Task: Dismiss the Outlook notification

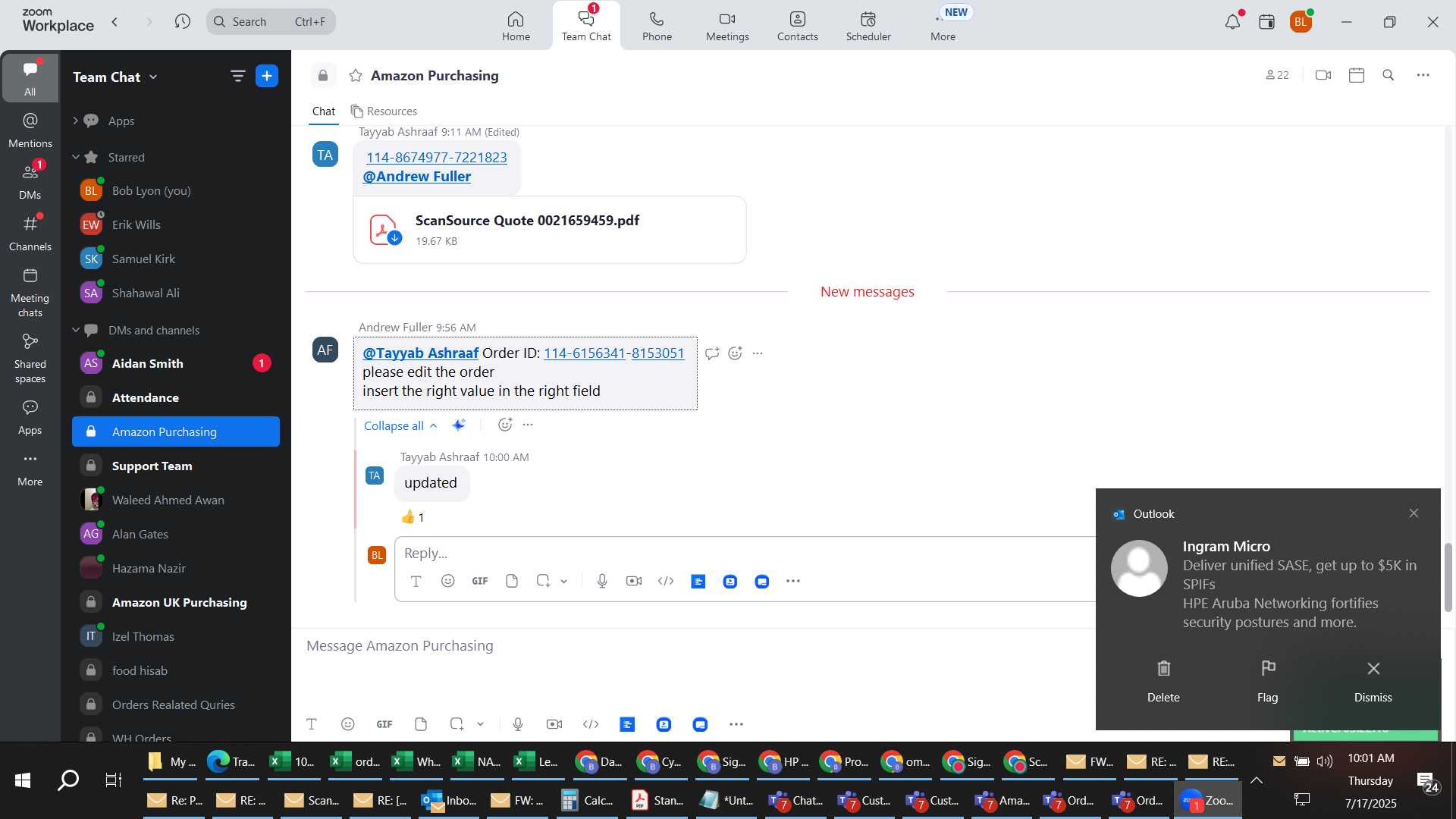Action: coord(1373,680)
